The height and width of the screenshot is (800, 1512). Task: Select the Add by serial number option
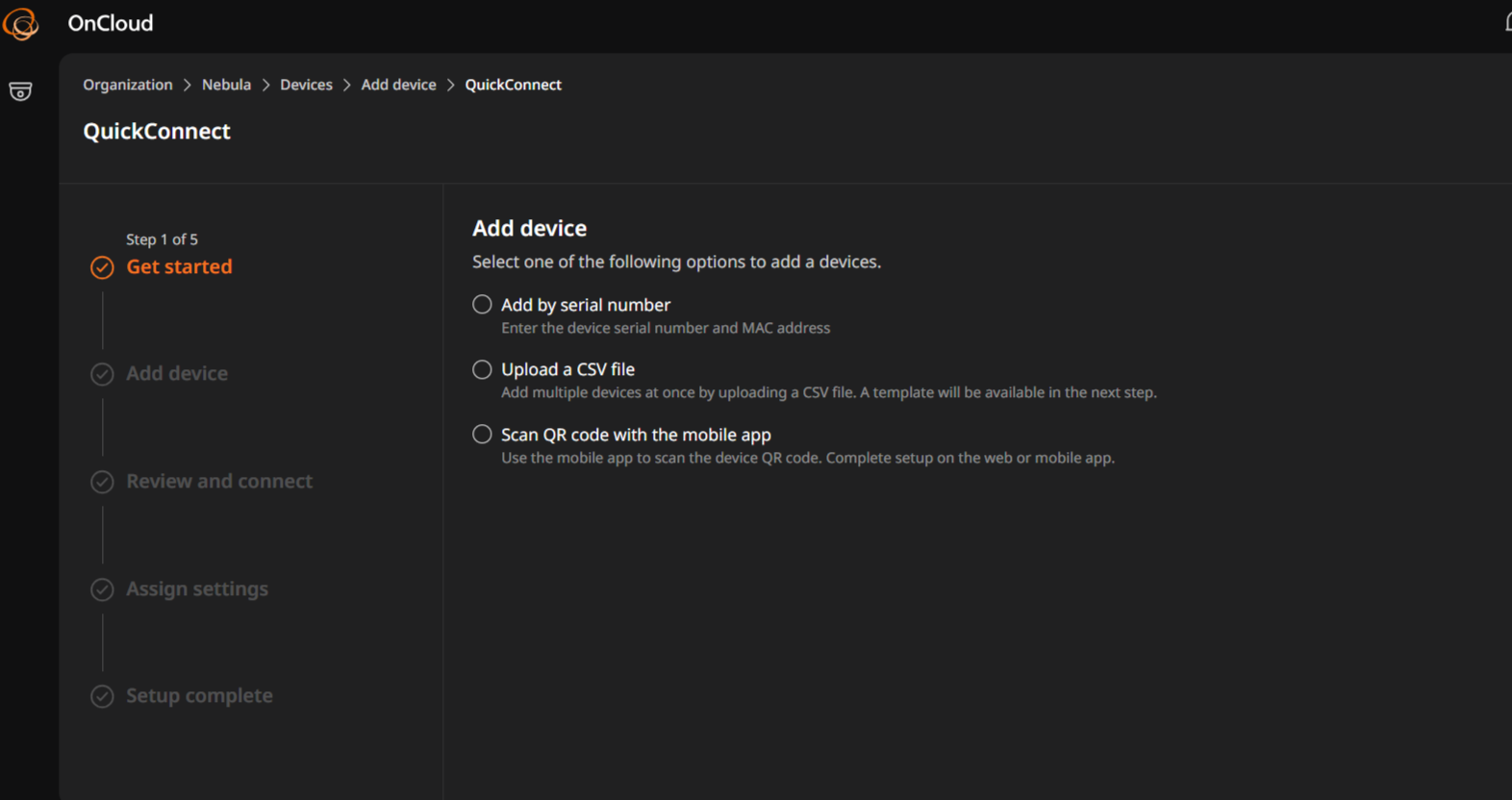coord(482,305)
